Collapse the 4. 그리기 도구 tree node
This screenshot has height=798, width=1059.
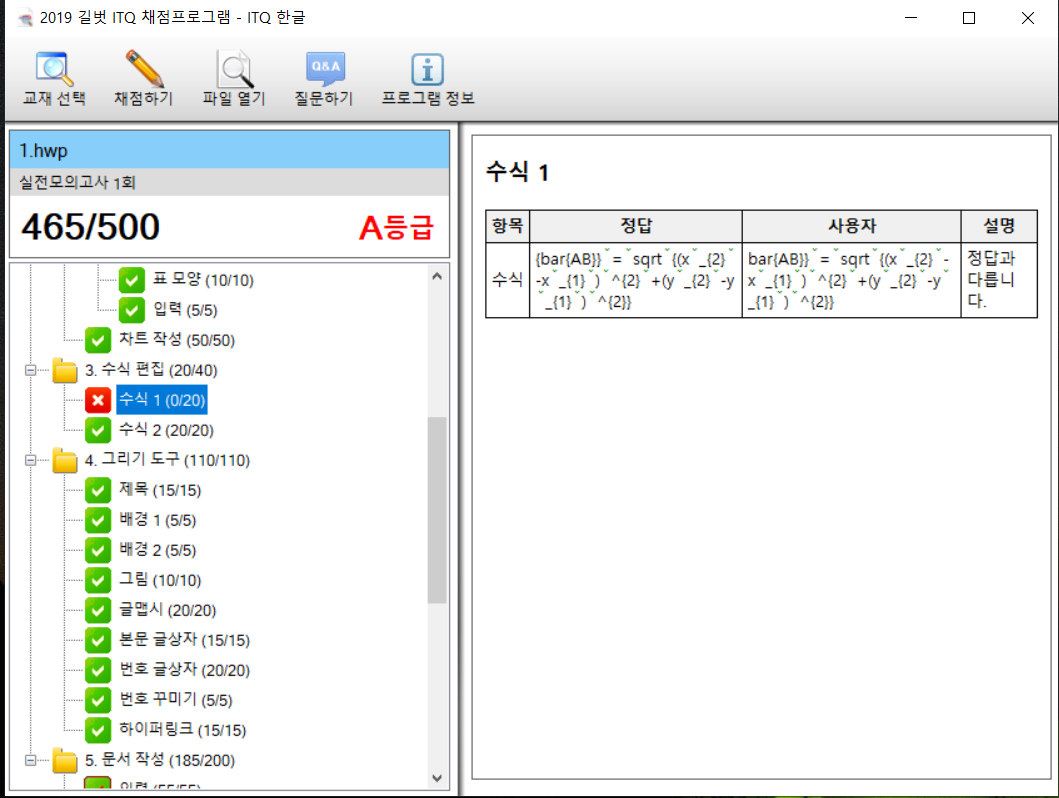pyautogui.click(x=31, y=461)
